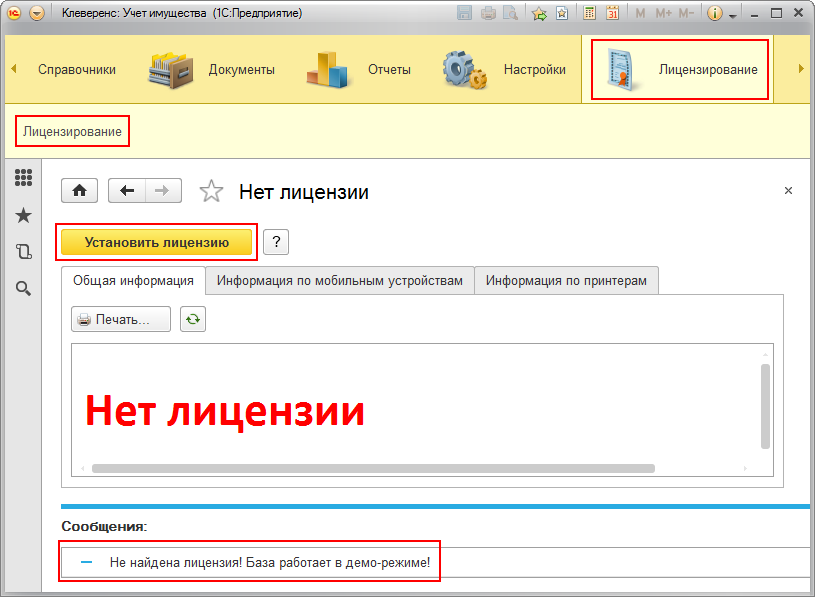Click the Print preview icon

(x=511, y=13)
